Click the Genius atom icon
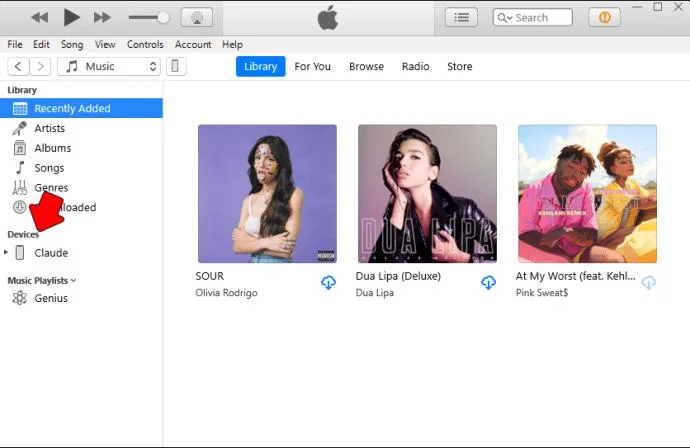The height and width of the screenshot is (448, 690). tap(19, 298)
